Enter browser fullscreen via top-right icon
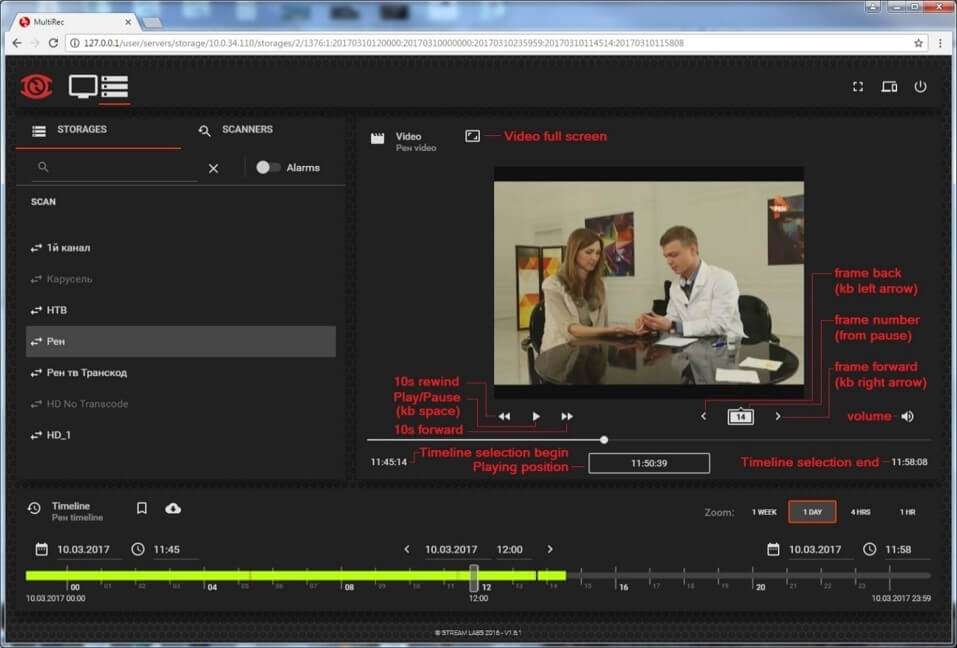Image resolution: width=957 pixels, height=648 pixels. [858, 87]
